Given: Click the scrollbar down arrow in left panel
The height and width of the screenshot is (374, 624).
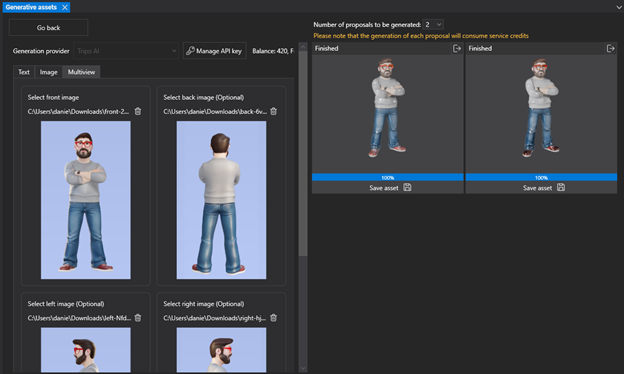Looking at the screenshot, I should [x=303, y=368].
